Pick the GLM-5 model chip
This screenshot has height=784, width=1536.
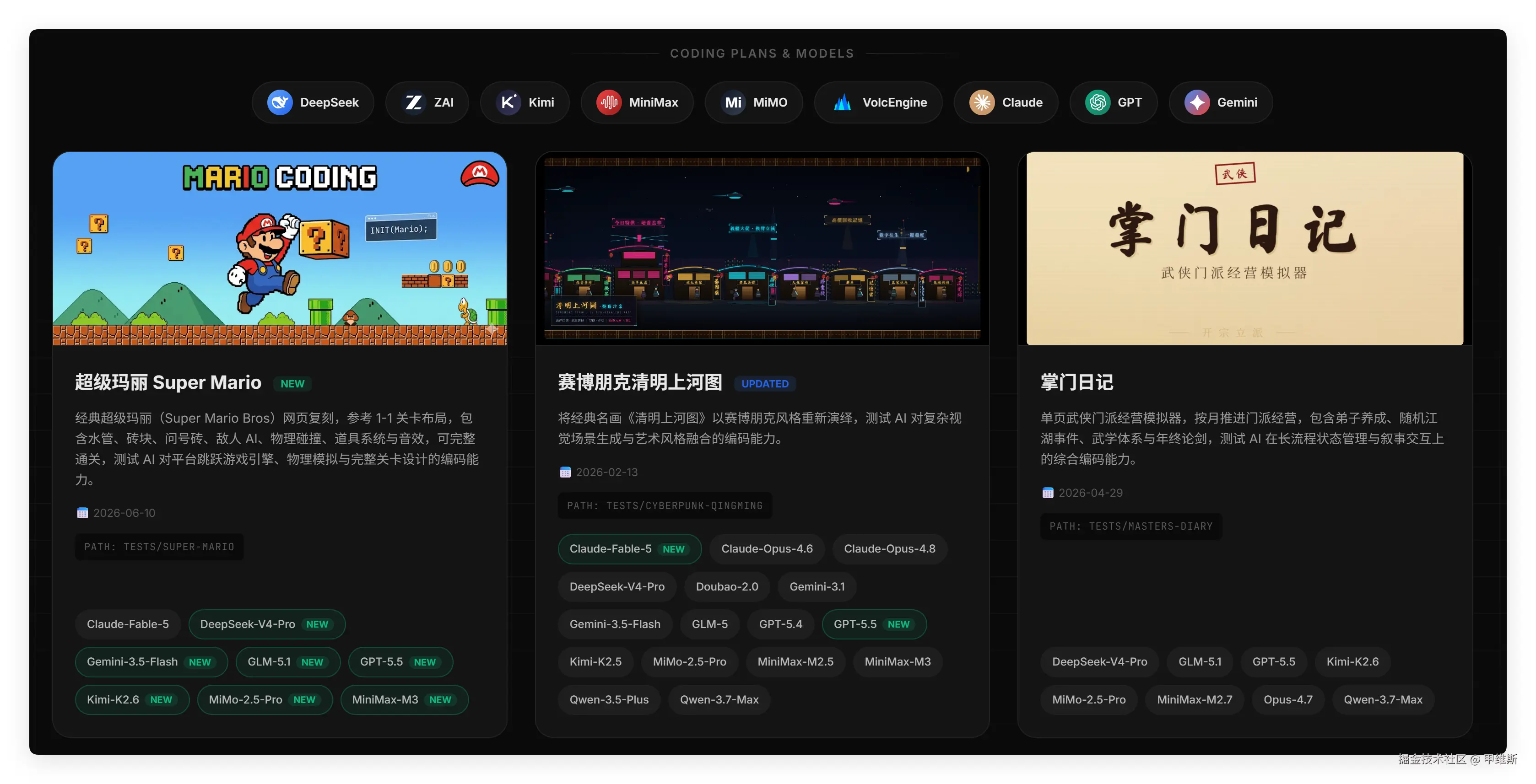[x=709, y=624]
